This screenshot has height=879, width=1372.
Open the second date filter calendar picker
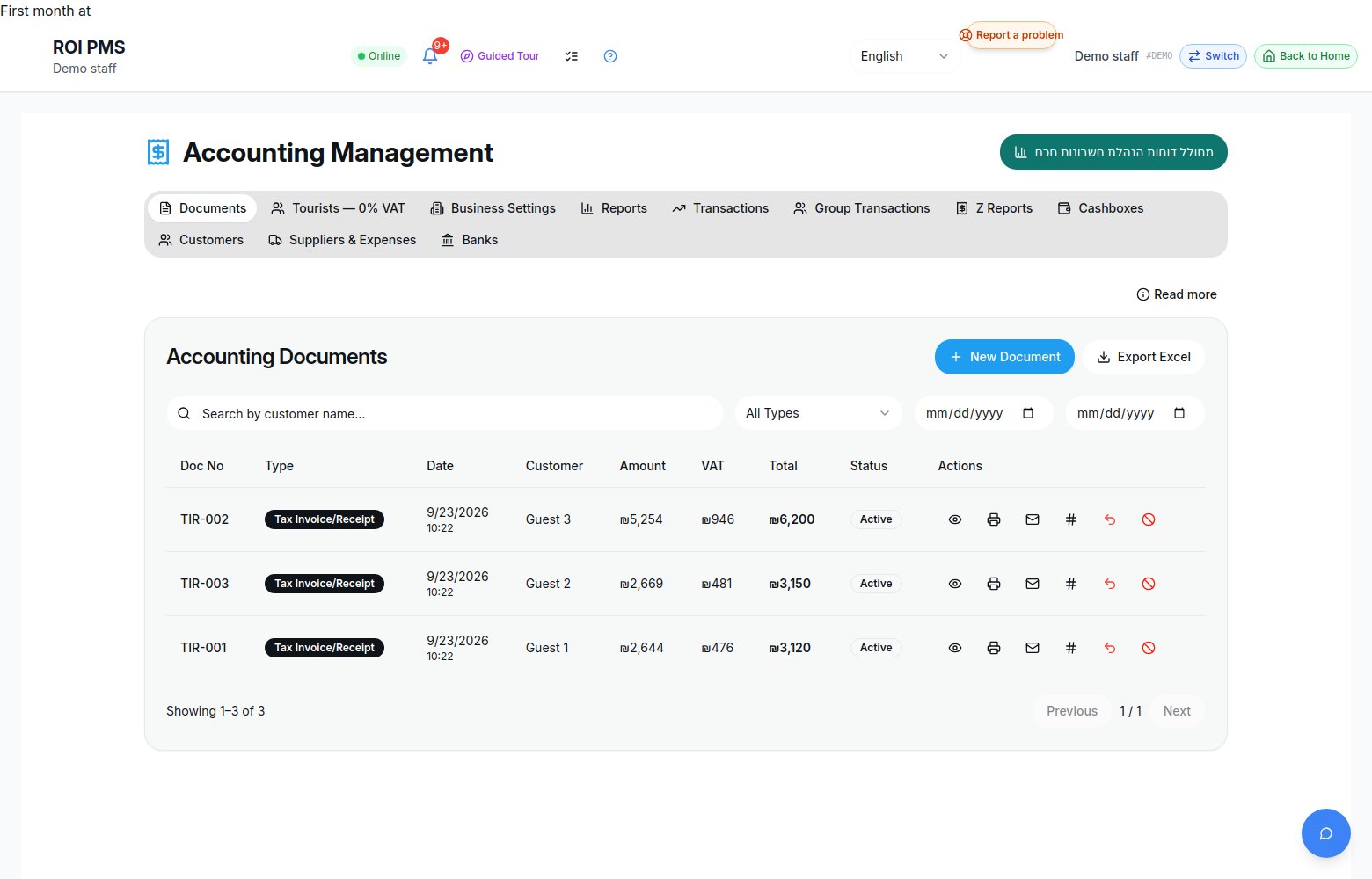1179,413
